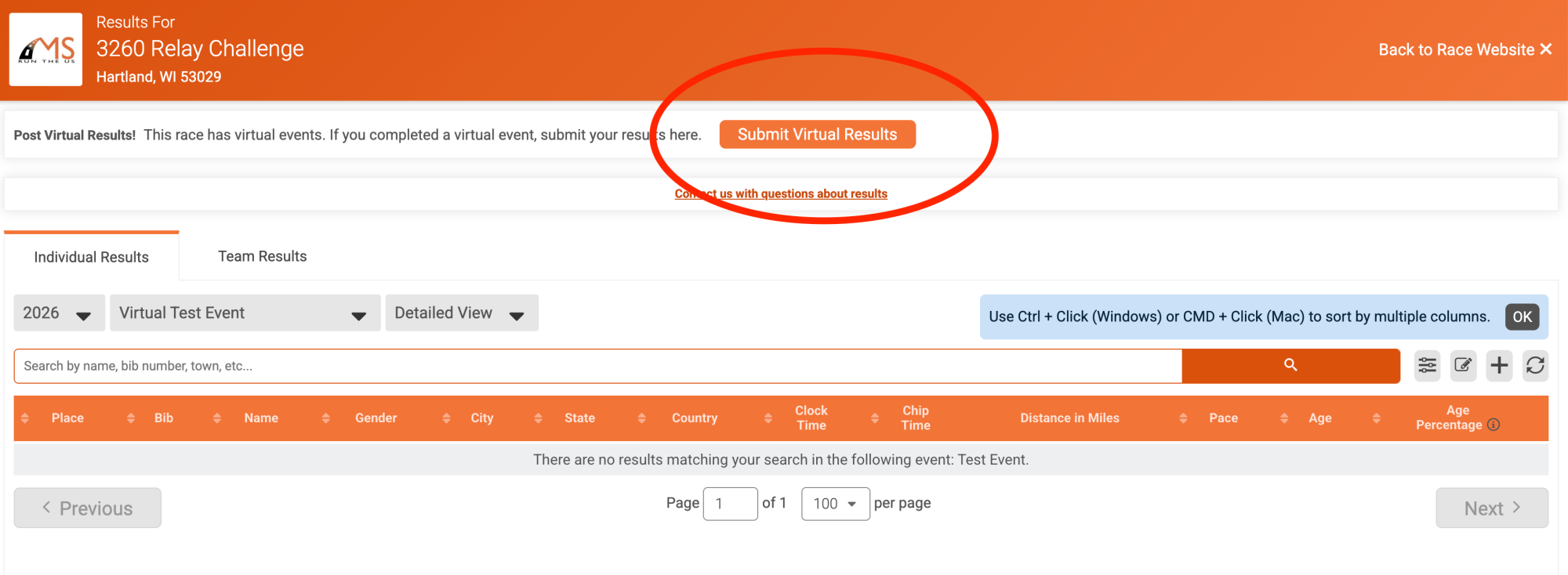Select the Individual Results tab
The image size is (1568, 575).
tap(91, 257)
